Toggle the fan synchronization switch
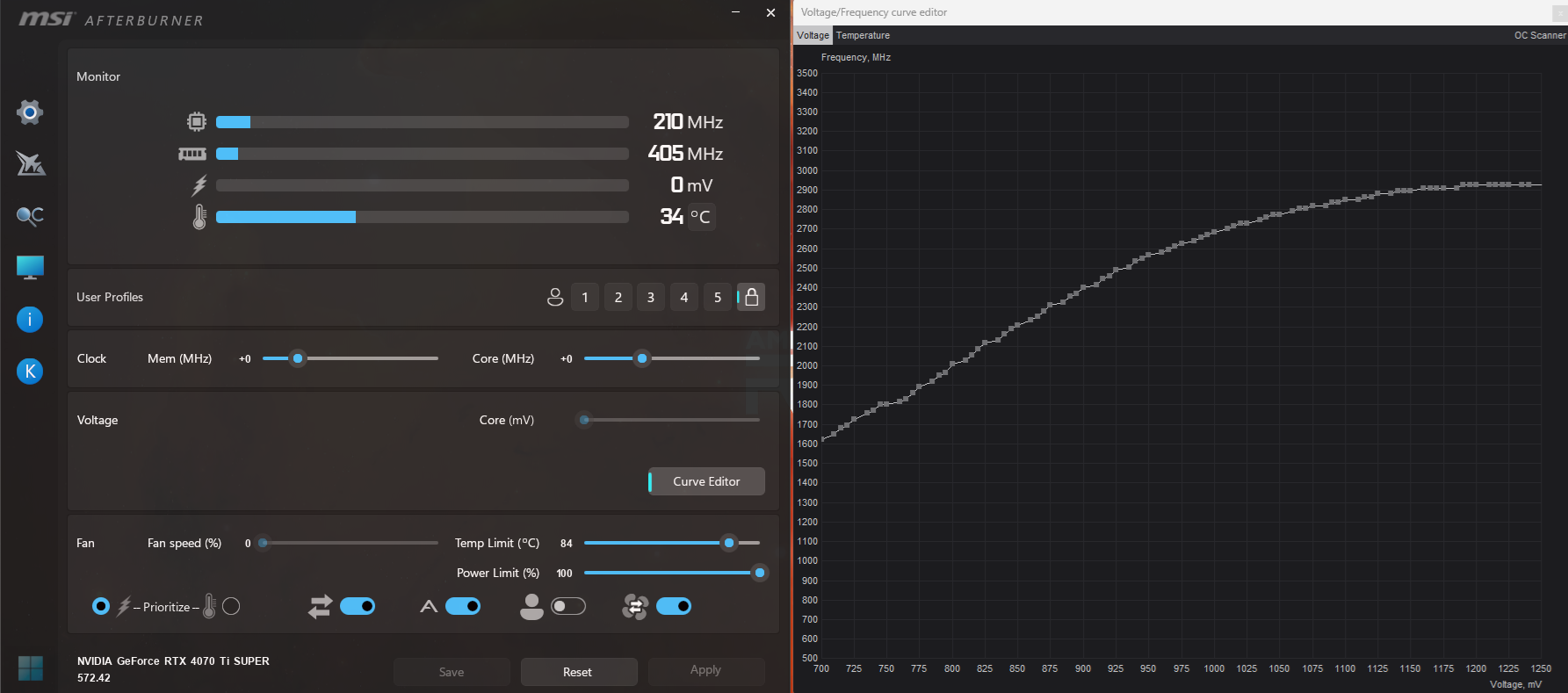 (674, 606)
